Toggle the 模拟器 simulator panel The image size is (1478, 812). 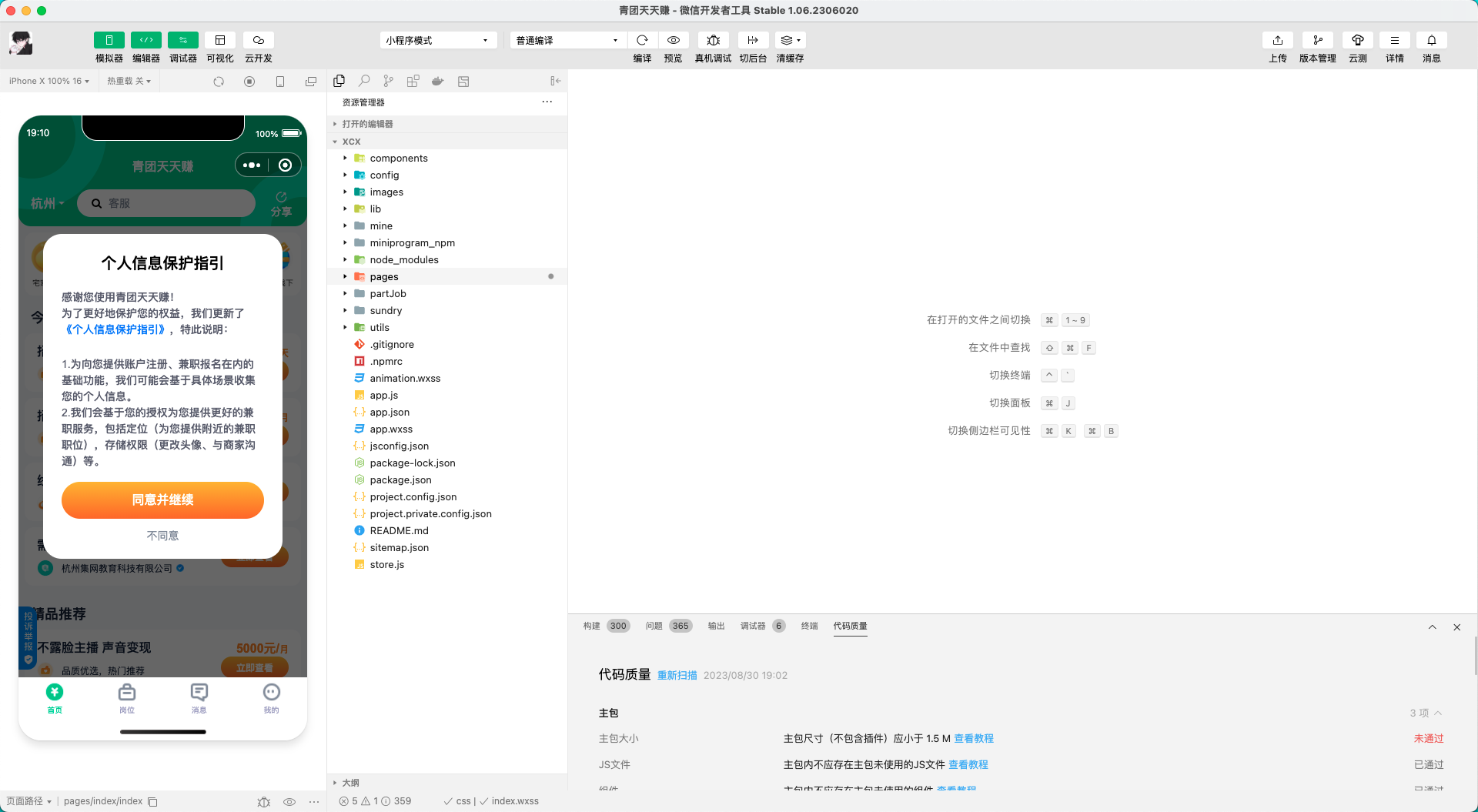coord(109,40)
